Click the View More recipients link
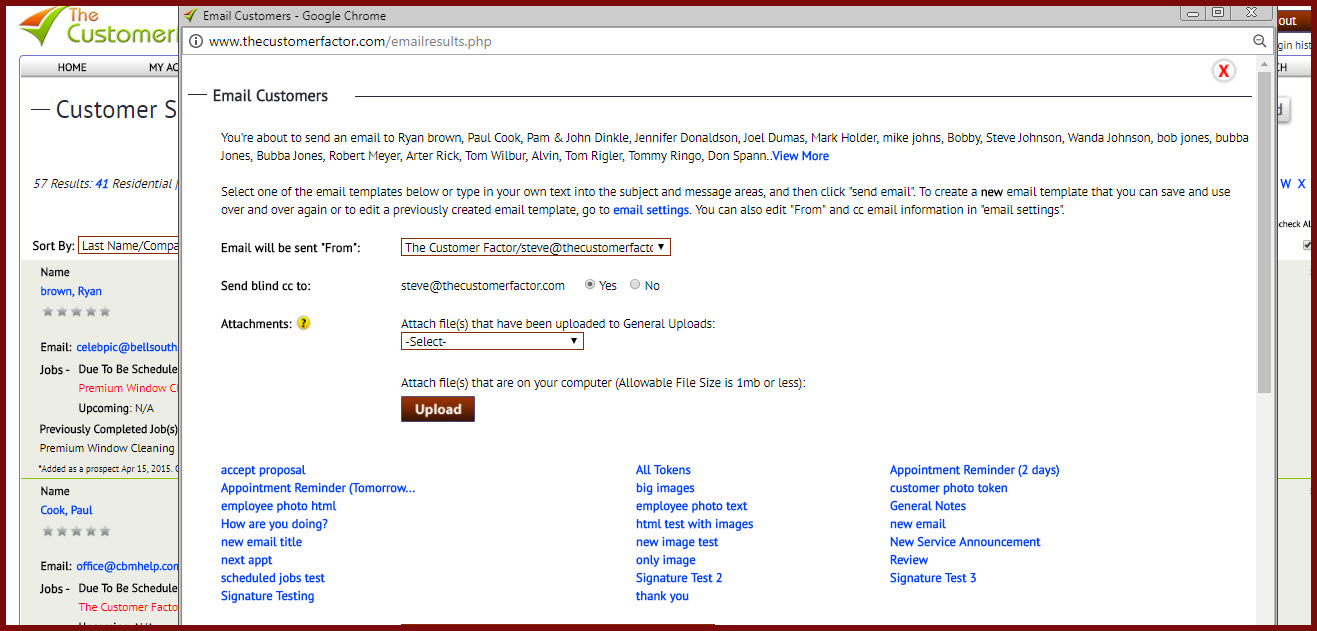Image resolution: width=1317 pixels, height=631 pixels. point(800,156)
